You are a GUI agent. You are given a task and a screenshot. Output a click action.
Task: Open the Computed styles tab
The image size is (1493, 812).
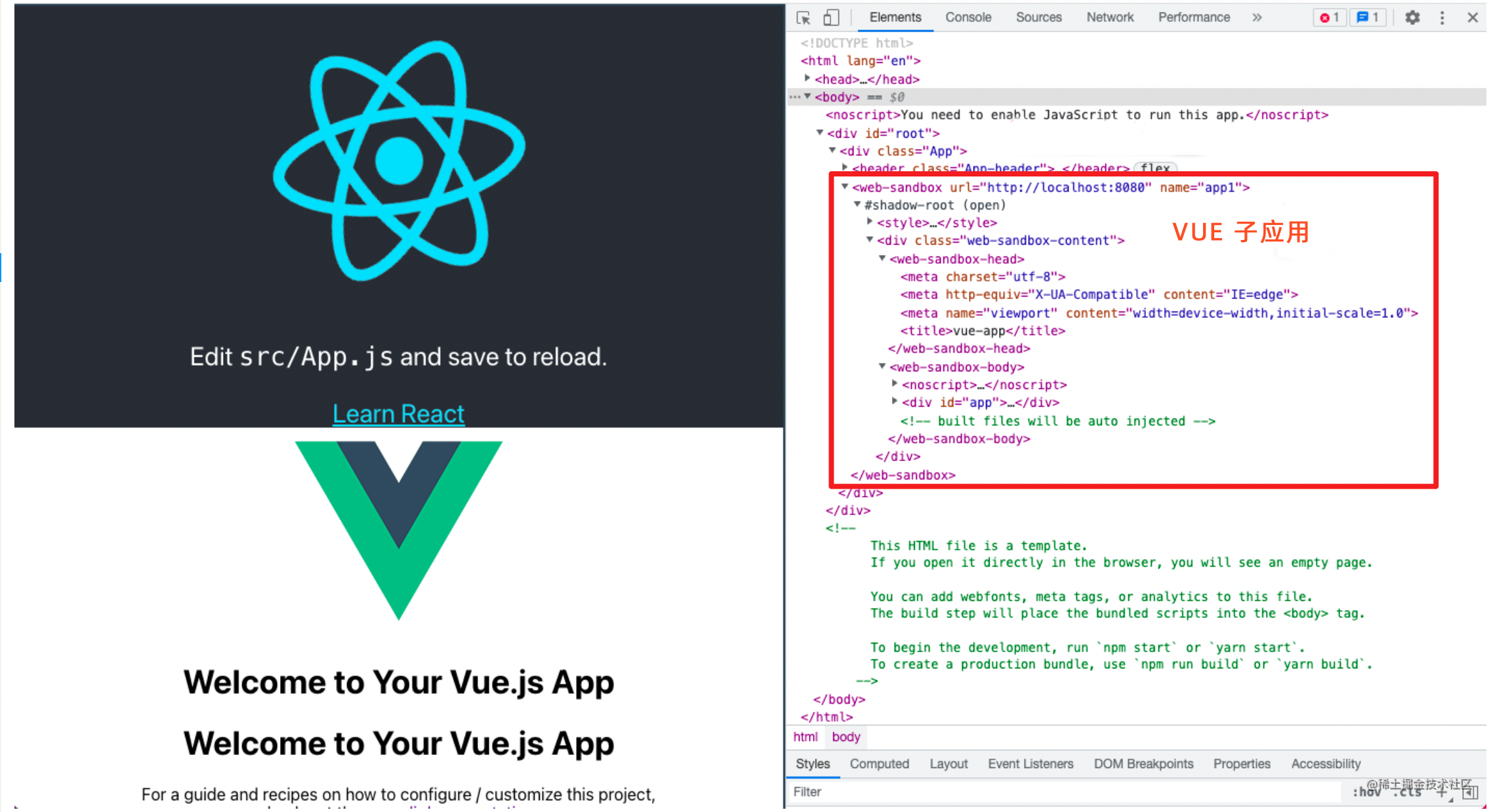(879, 763)
